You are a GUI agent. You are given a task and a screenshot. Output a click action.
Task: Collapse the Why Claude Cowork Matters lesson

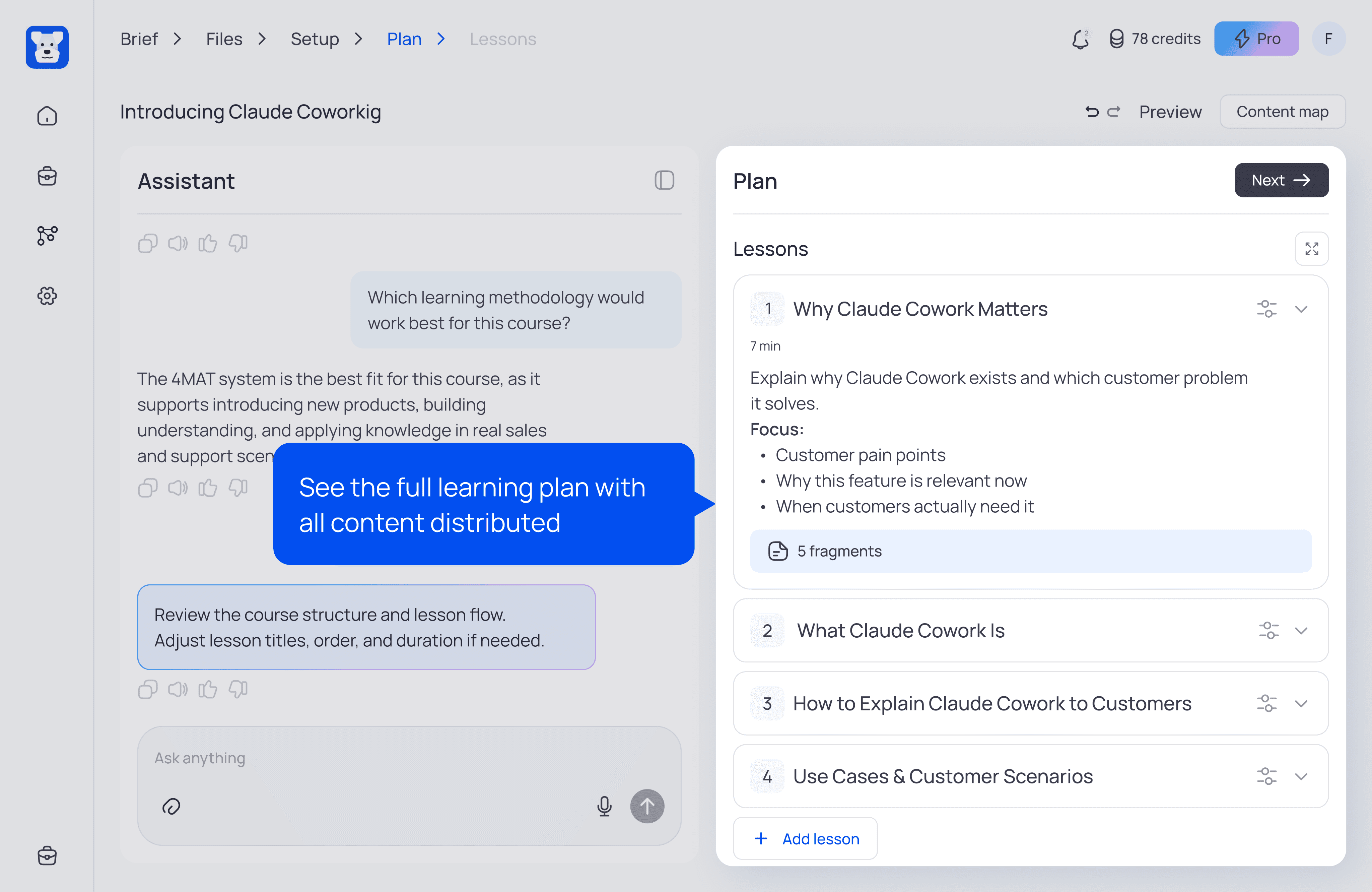[x=1301, y=309]
